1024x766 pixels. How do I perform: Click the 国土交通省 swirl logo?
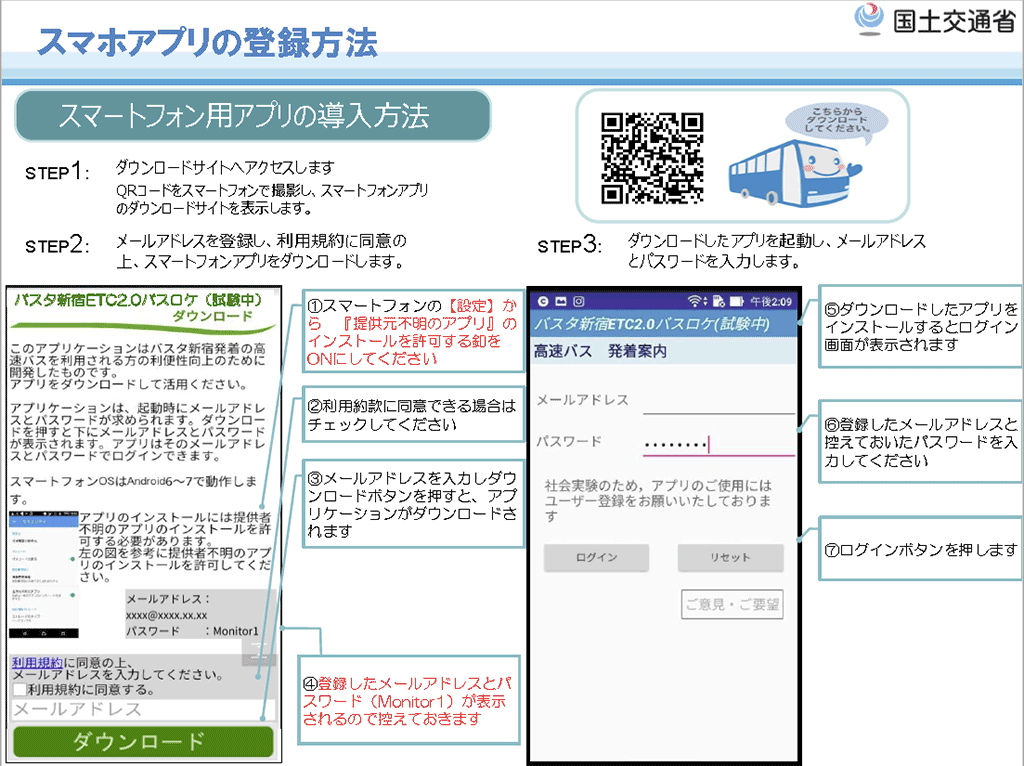(x=869, y=19)
